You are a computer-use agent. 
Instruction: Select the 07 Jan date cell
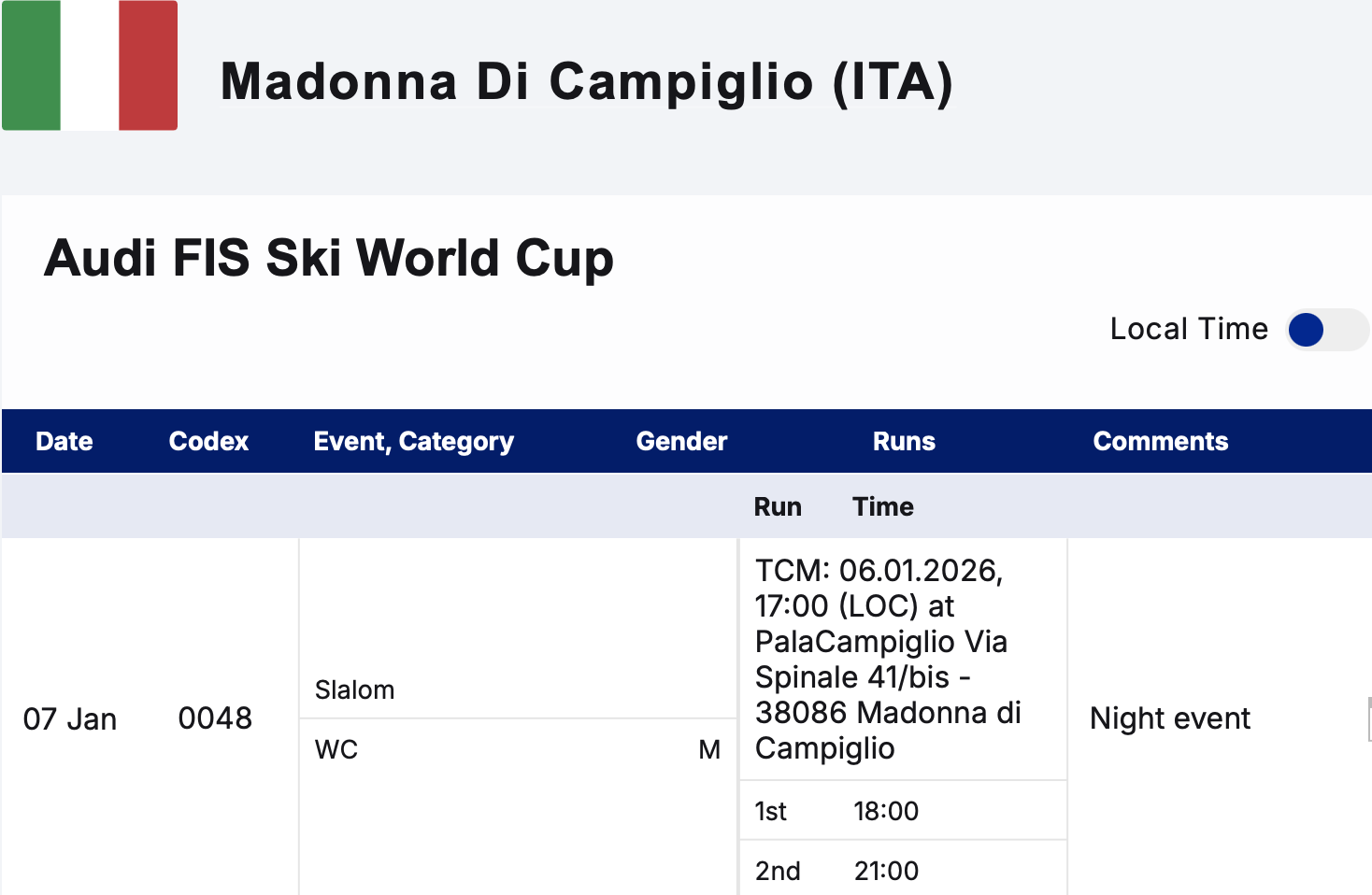[x=70, y=719]
